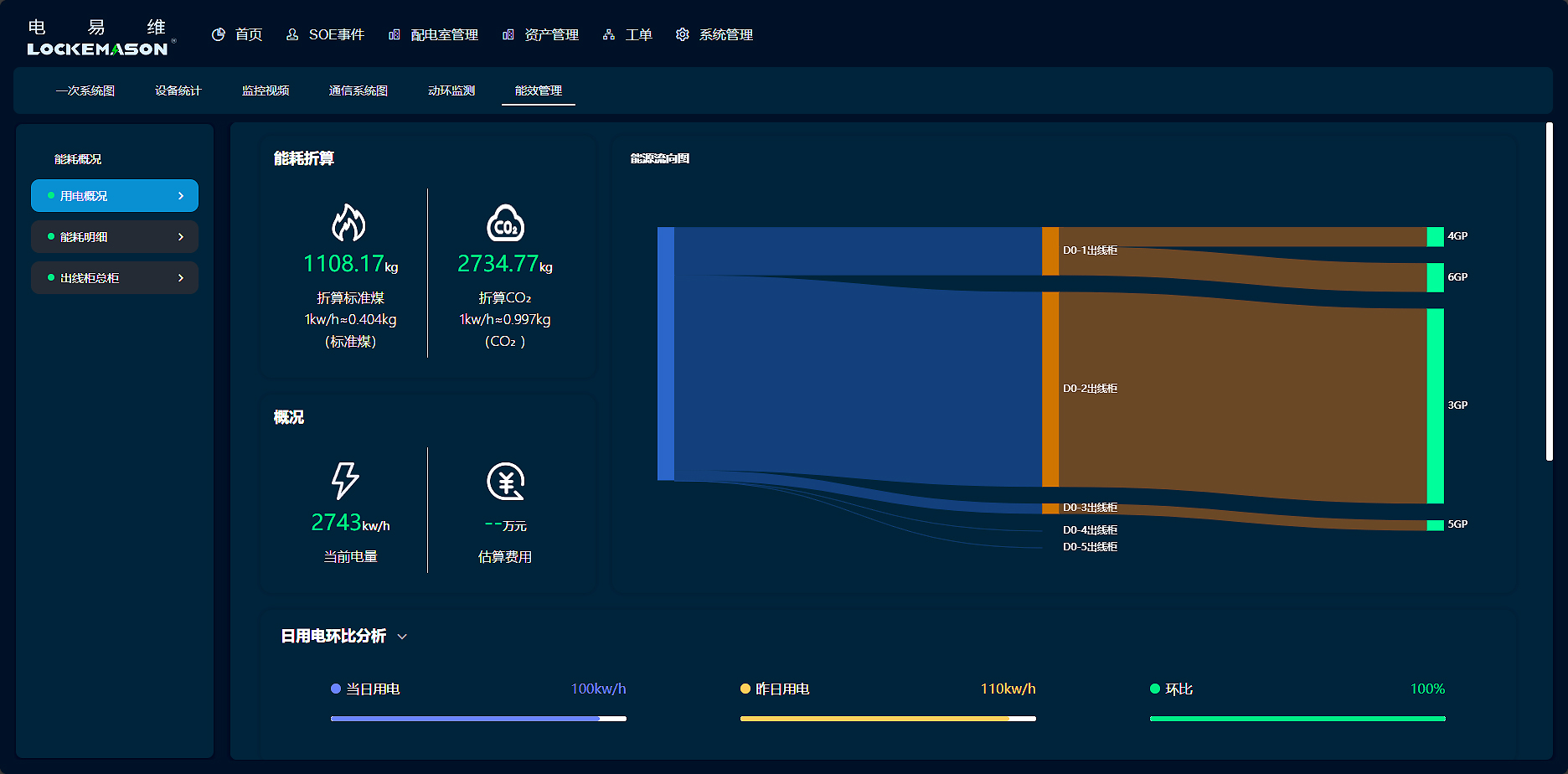Select the 用电概况 sidebar item
The image size is (1568, 774).
(115, 196)
